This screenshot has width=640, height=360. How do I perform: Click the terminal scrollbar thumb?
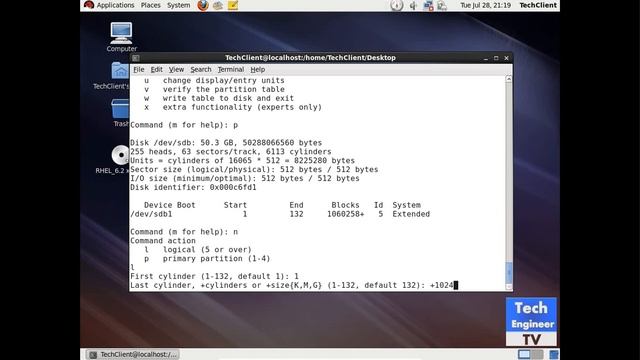click(509, 272)
